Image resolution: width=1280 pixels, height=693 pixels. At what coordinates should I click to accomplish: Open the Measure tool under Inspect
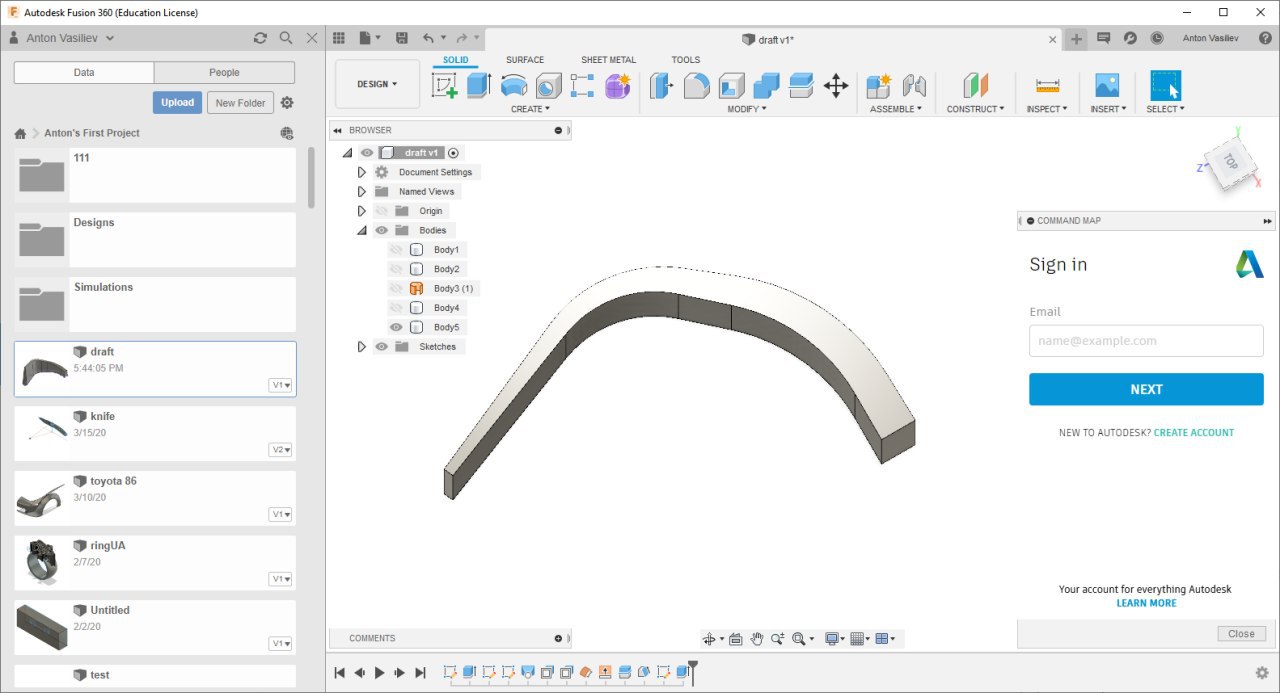coord(1047,86)
